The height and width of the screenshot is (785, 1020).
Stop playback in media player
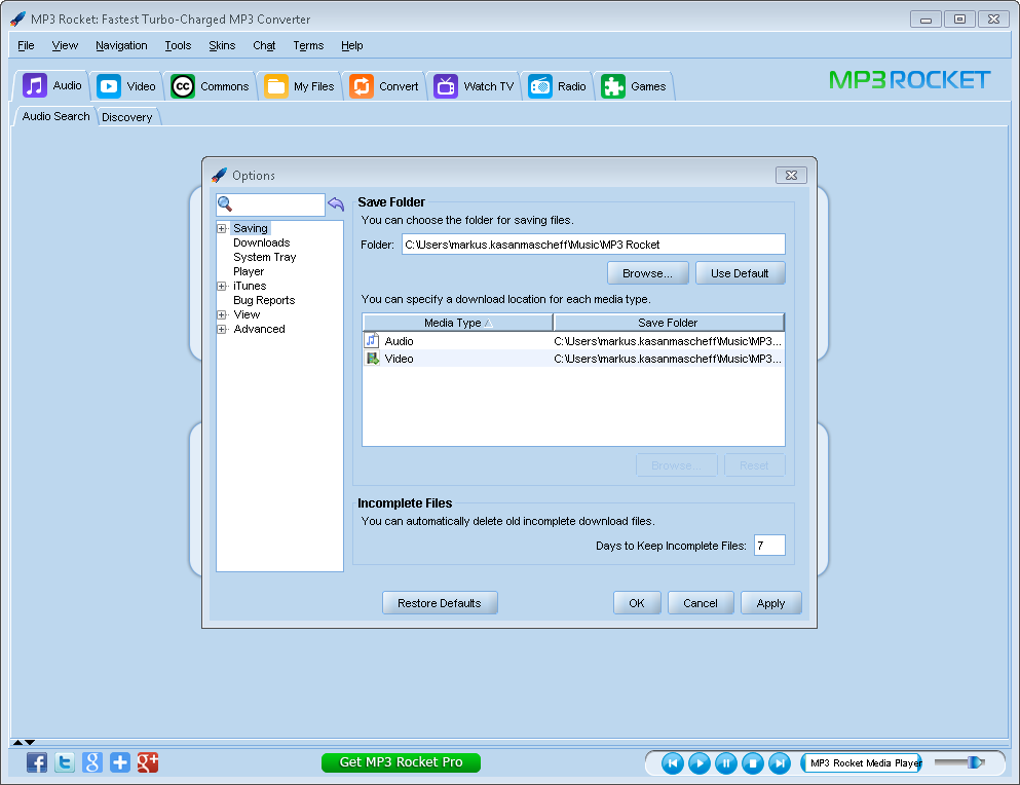coord(753,763)
